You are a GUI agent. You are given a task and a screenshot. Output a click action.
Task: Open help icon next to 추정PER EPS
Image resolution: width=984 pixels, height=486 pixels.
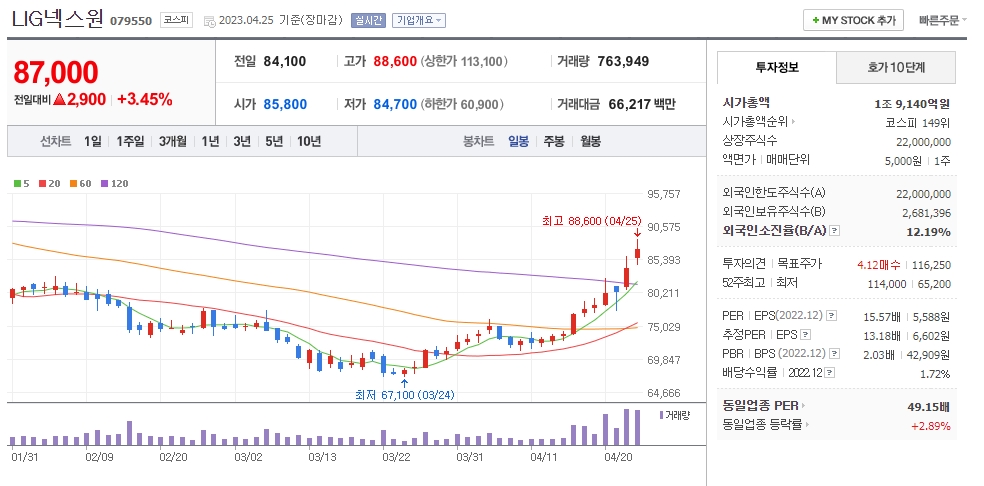tap(806, 335)
